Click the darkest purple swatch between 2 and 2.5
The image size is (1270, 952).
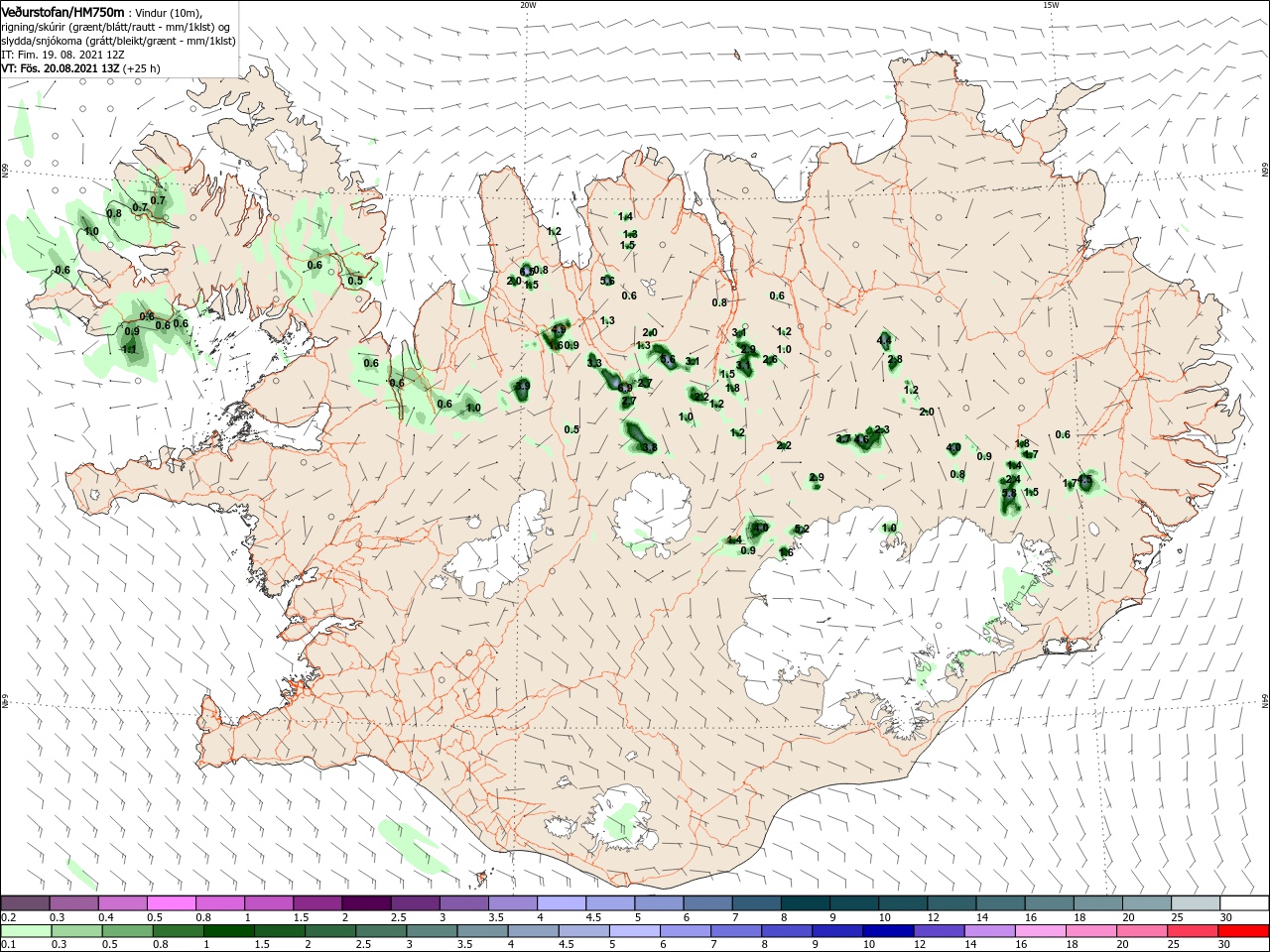coord(366,903)
